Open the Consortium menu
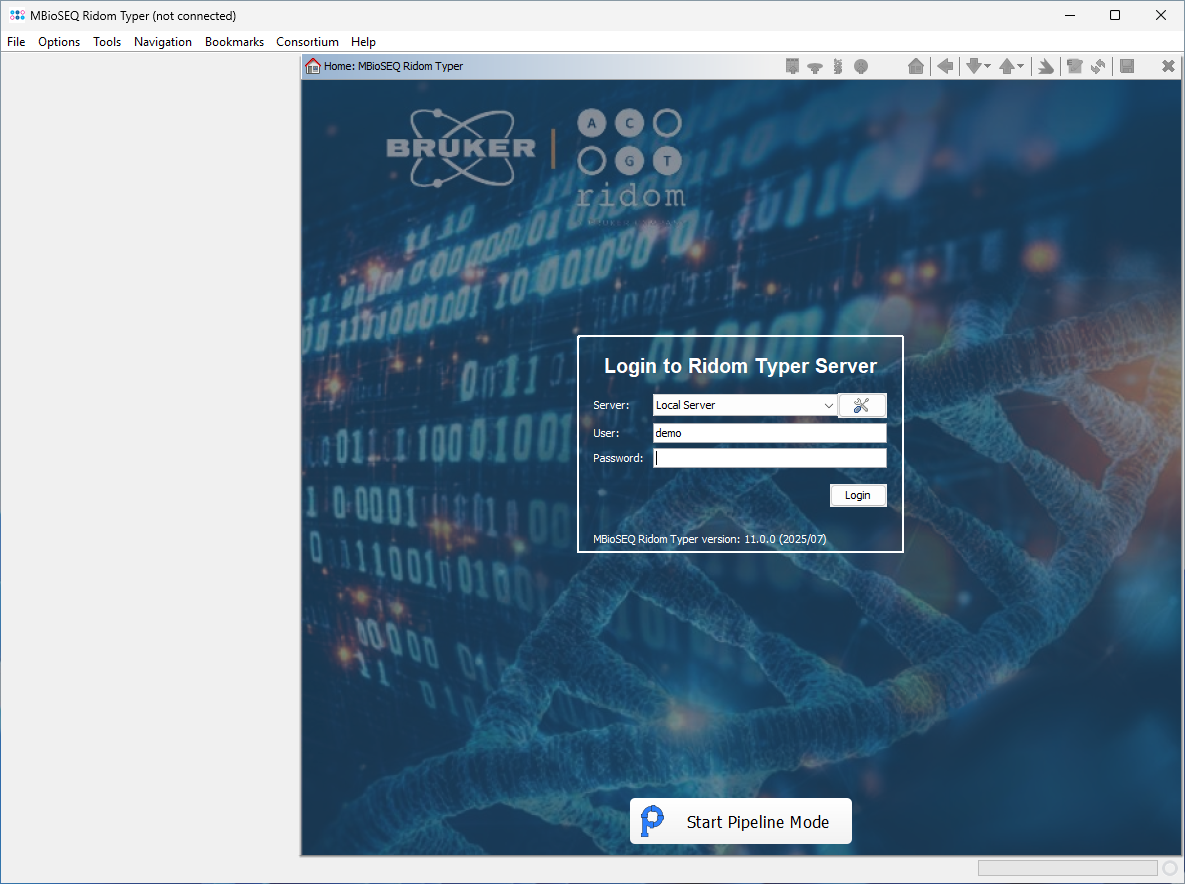Image resolution: width=1185 pixels, height=884 pixels. point(307,42)
